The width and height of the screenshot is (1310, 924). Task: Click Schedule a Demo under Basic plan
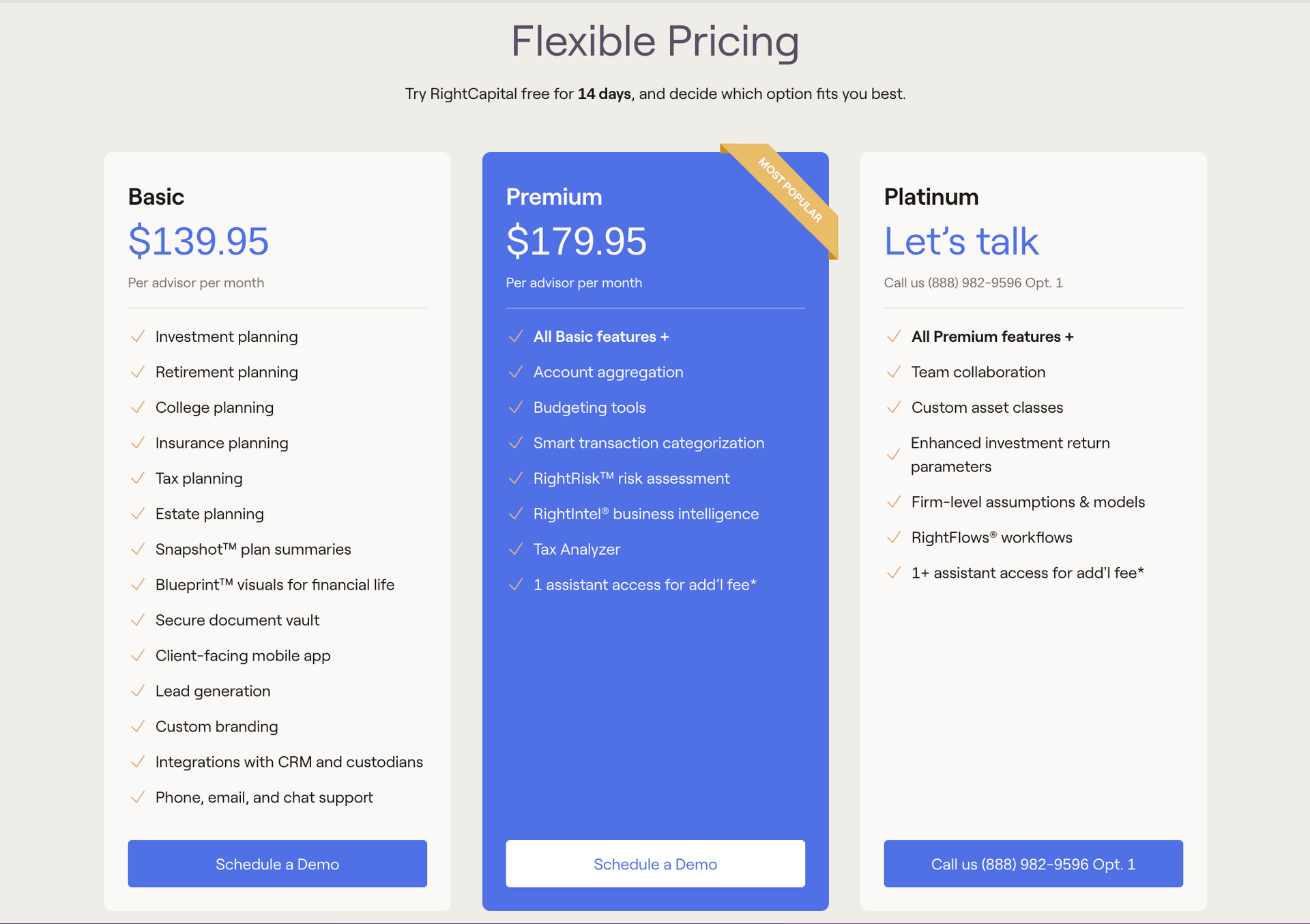277,864
